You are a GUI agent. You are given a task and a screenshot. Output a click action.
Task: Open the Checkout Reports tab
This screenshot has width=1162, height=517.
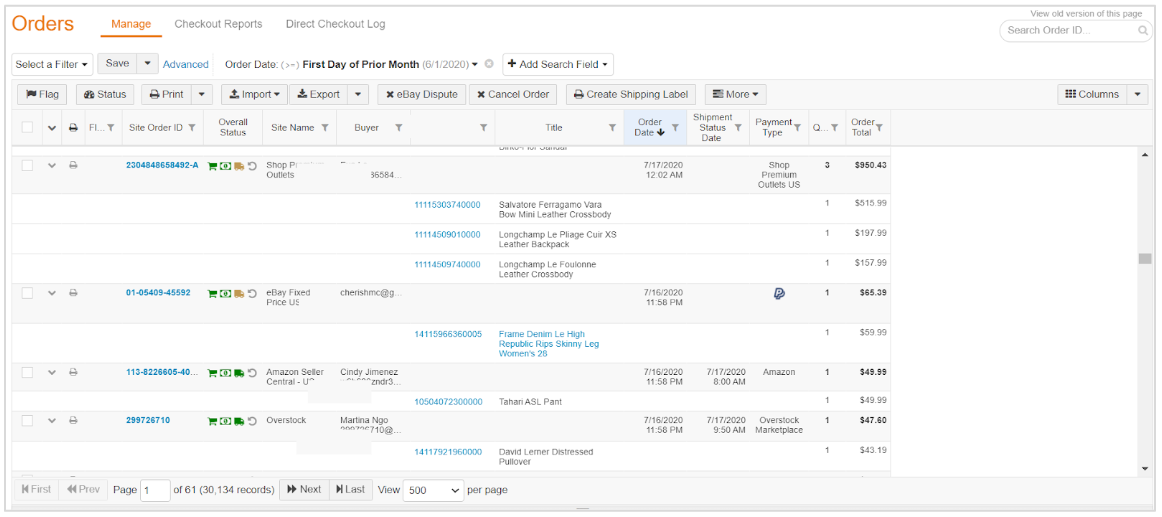tap(219, 24)
